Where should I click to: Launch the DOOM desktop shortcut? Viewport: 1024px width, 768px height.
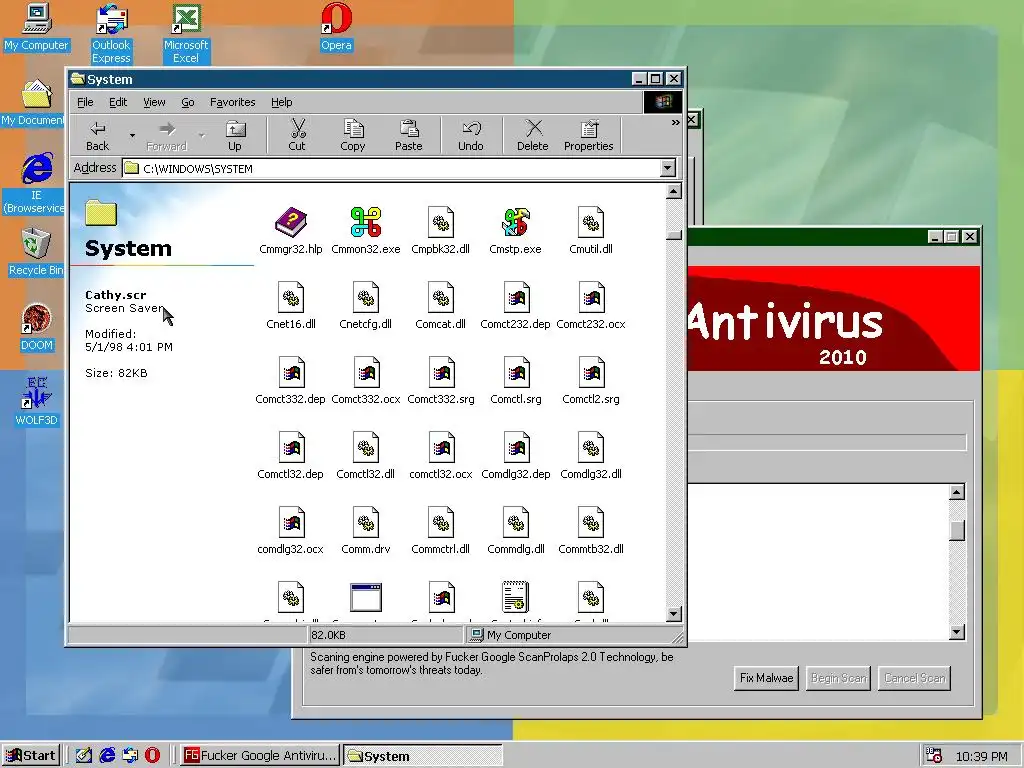click(x=37, y=328)
